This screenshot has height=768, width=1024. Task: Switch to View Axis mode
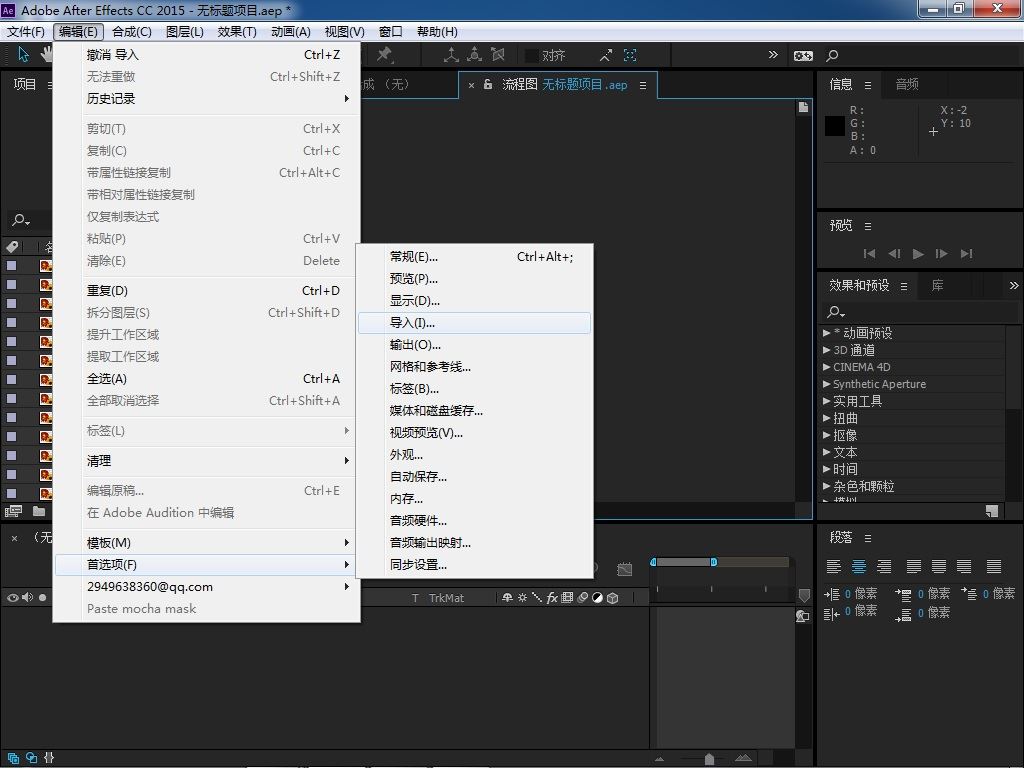point(498,55)
